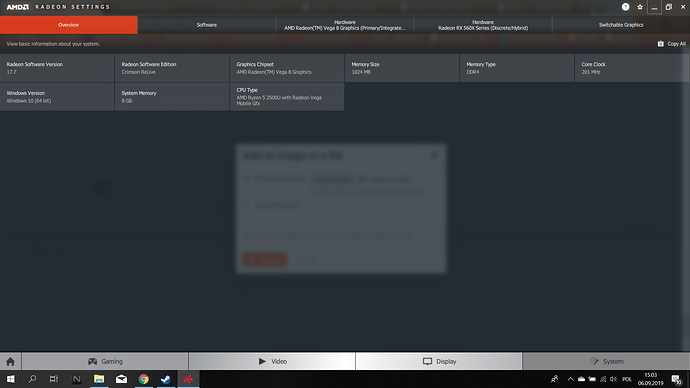Viewport: 690px width, 388px height.
Task: Click the Copy All button
Action: point(672,44)
